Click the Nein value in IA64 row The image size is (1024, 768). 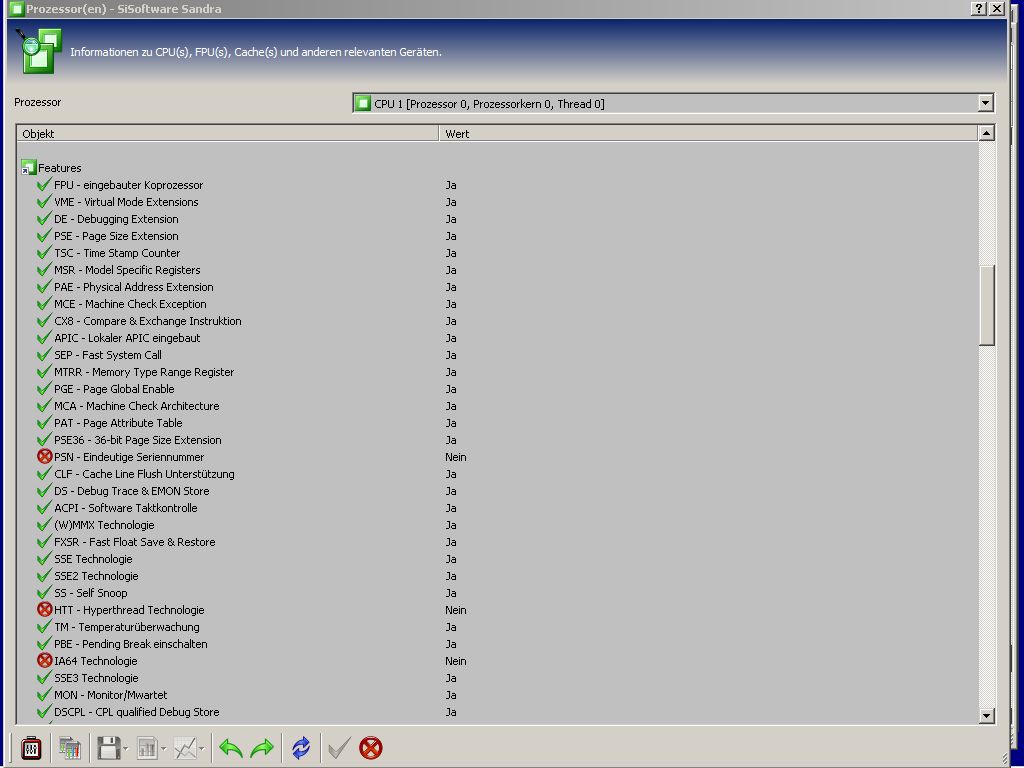tap(456, 660)
